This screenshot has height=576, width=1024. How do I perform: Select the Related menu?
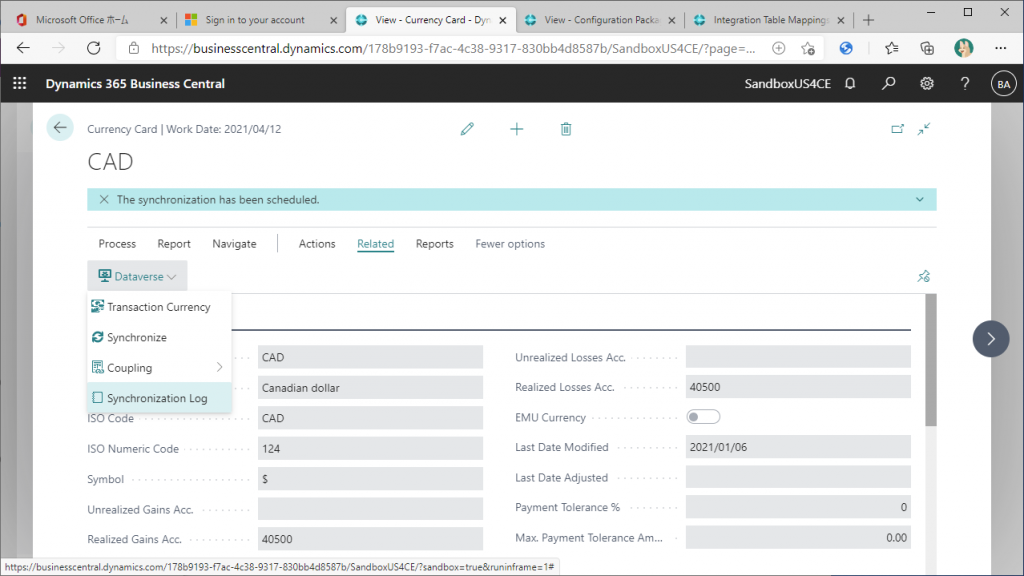coord(376,244)
